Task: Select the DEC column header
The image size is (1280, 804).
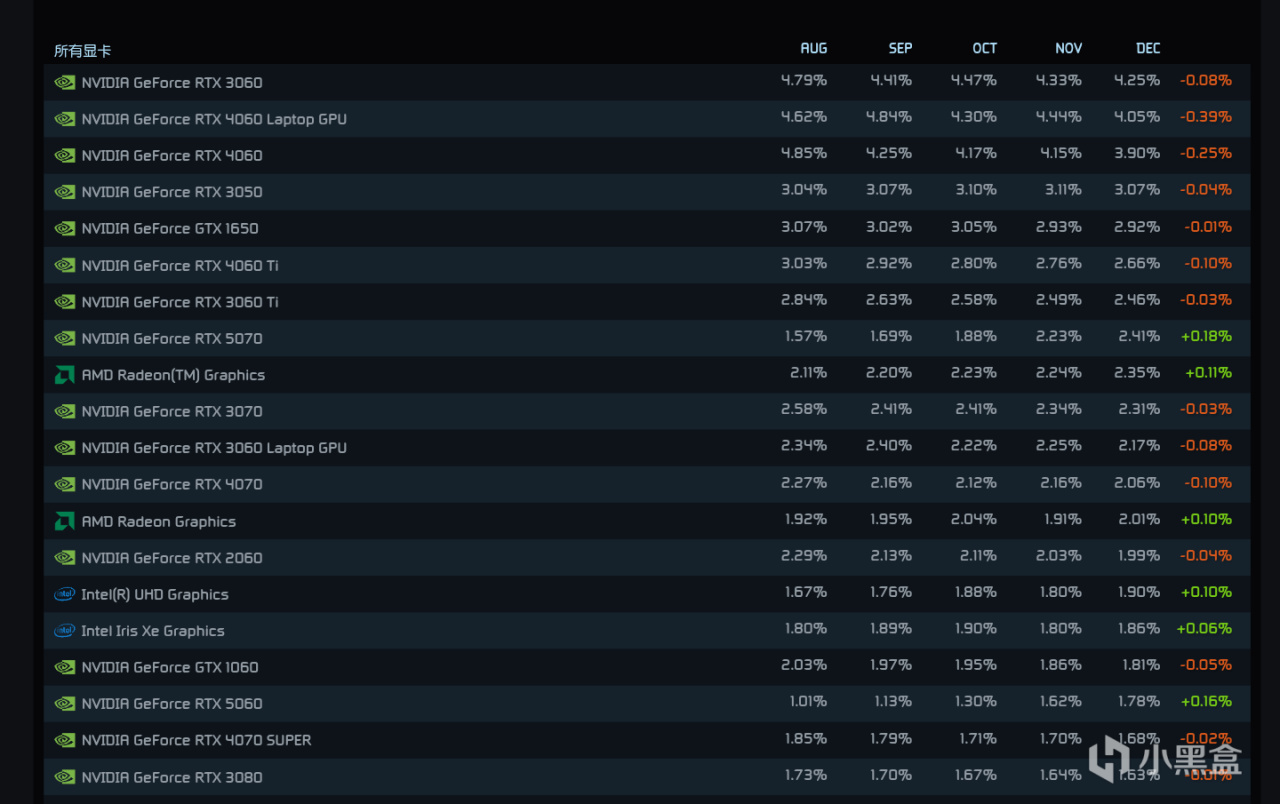Action: pos(1148,48)
